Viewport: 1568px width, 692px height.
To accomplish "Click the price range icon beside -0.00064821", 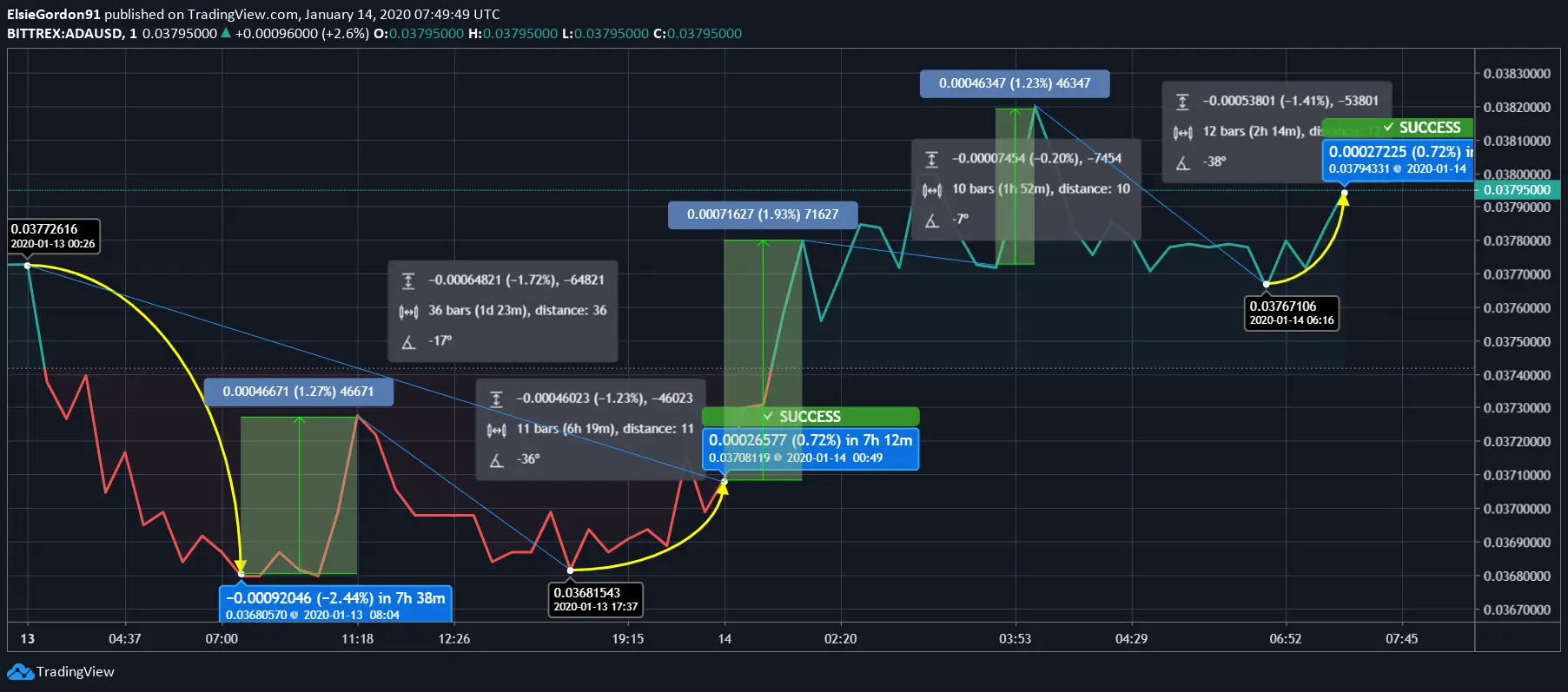I will pyautogui.click(x=408, y=280).
